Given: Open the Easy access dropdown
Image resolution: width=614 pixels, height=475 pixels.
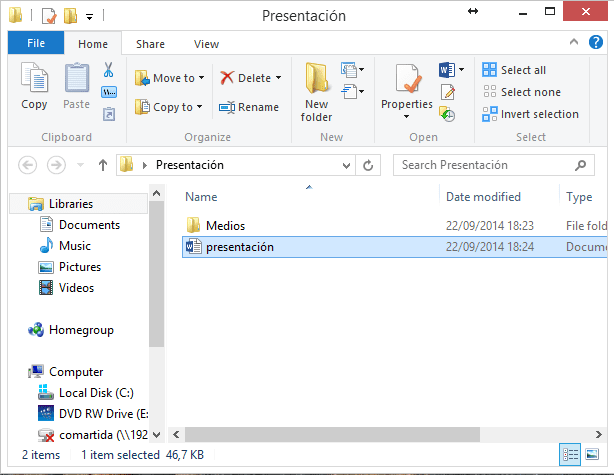Looking at the screenshot, I should [352, 92].
